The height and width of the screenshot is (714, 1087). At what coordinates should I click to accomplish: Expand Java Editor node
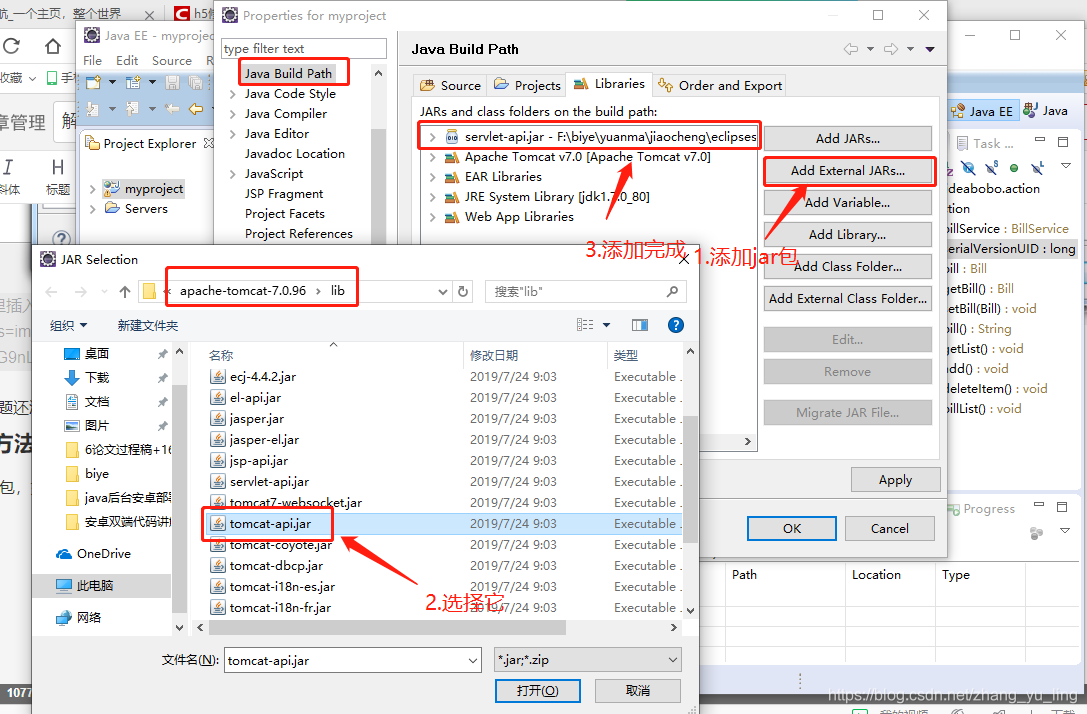coord(233,134)
